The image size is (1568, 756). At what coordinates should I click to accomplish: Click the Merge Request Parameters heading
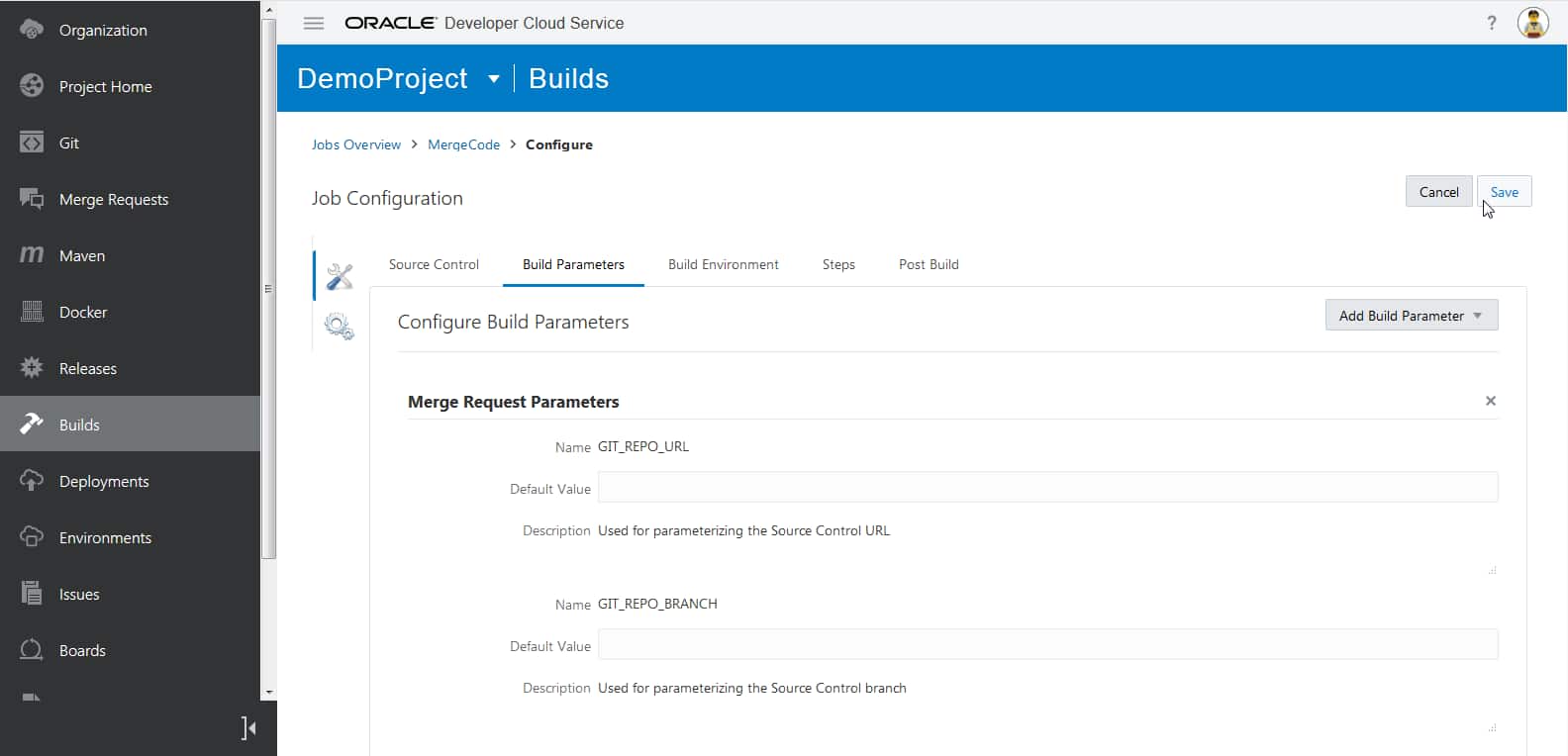coord(513,402)
